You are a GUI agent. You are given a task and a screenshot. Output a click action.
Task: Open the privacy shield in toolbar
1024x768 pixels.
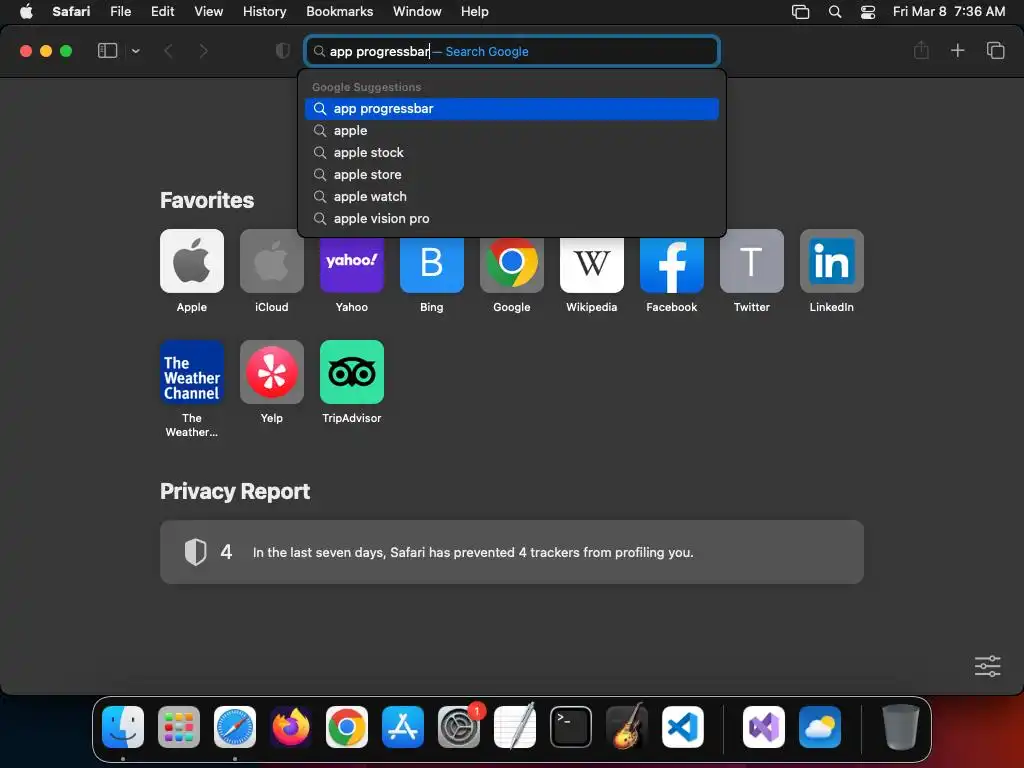283,51
